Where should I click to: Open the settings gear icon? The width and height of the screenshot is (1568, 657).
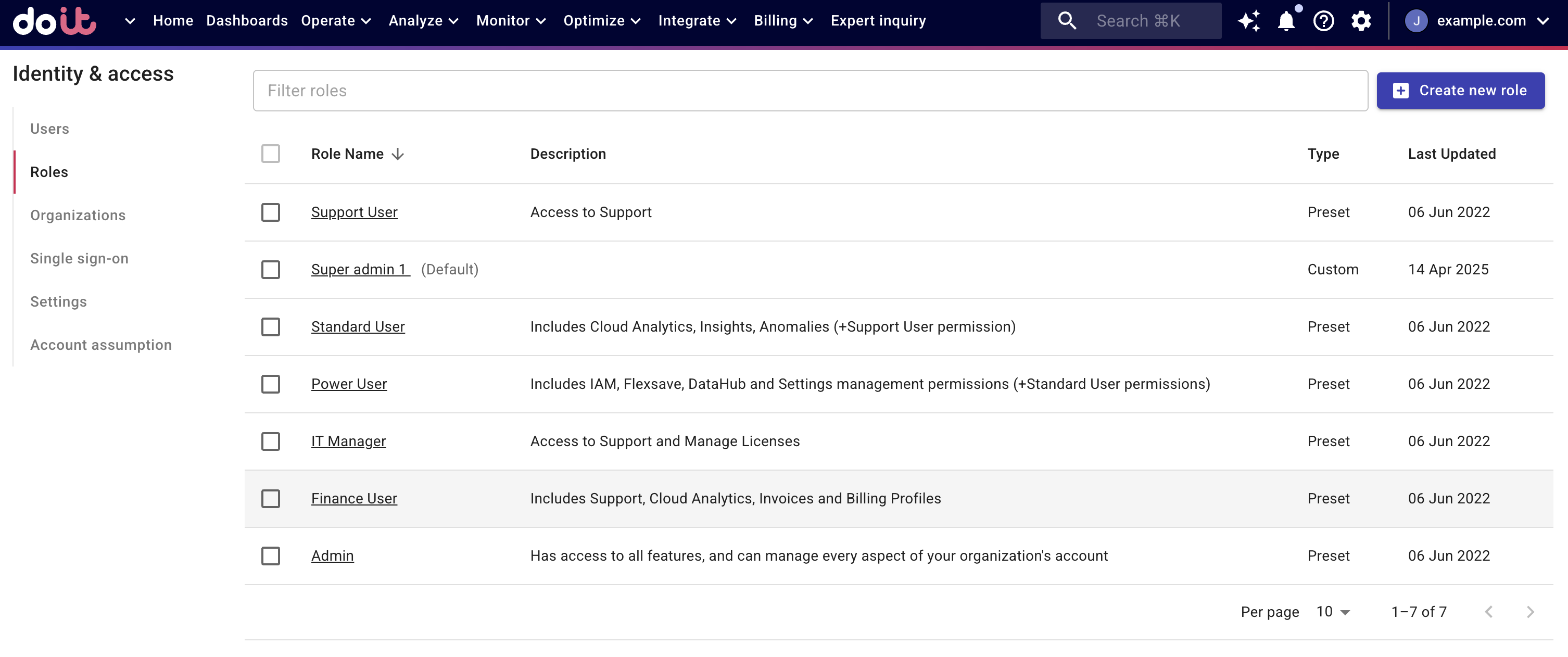coord(1361,21)
